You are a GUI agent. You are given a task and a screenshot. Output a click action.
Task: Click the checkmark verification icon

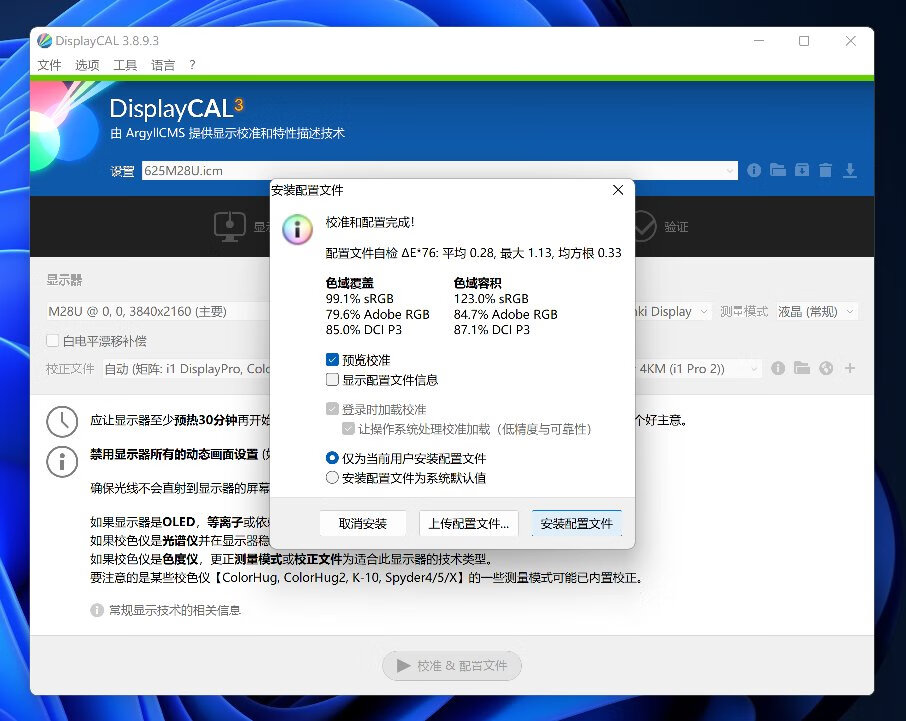point(642,226)
